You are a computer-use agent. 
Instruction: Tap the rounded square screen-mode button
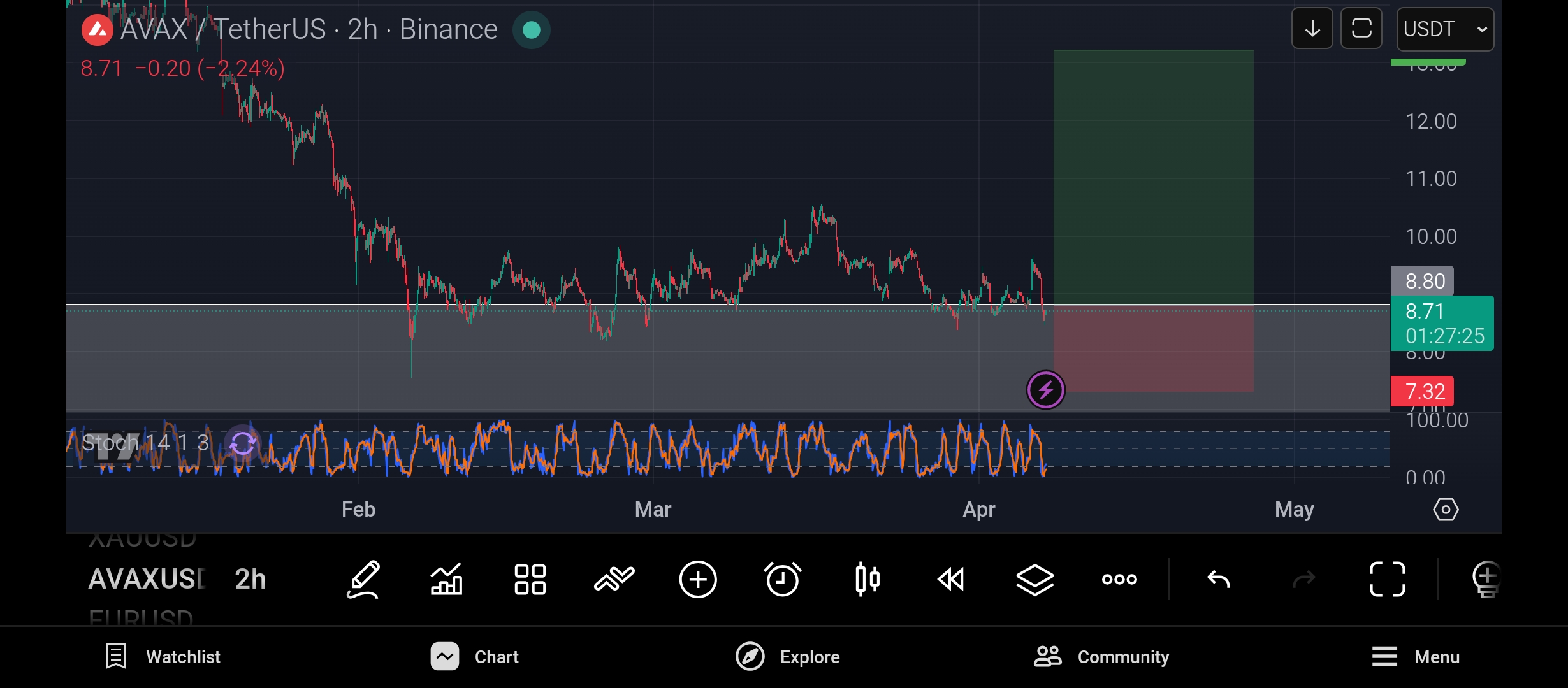pyautogui.click(x=1361, y=29)
